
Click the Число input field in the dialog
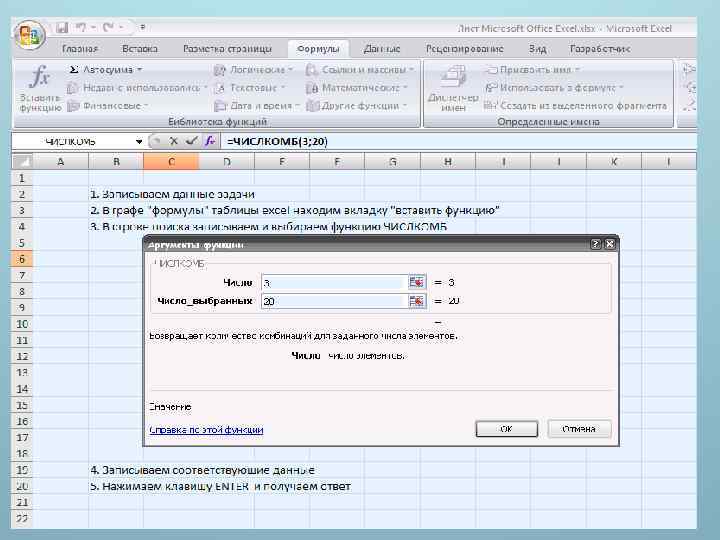(x=334, y=282)
